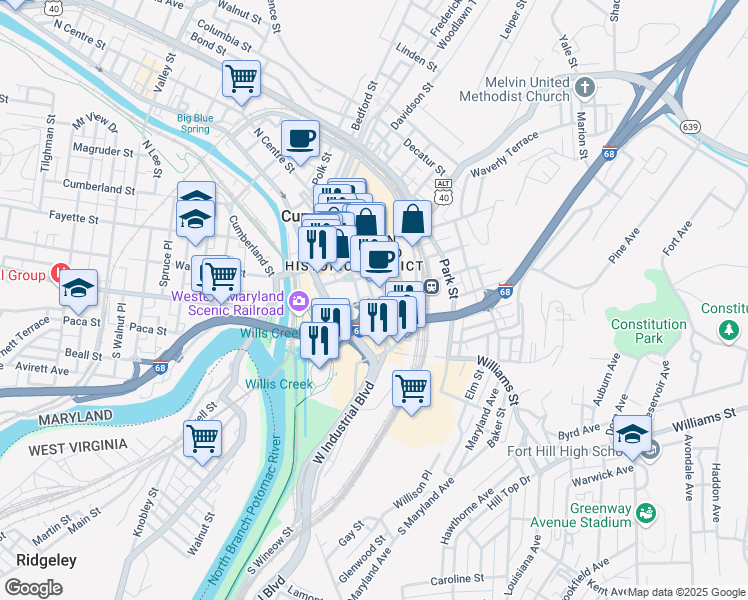Open the shopping bag marker near Park St
The height and width of the screenshot is (600, 748).
[x=413, y=220]
